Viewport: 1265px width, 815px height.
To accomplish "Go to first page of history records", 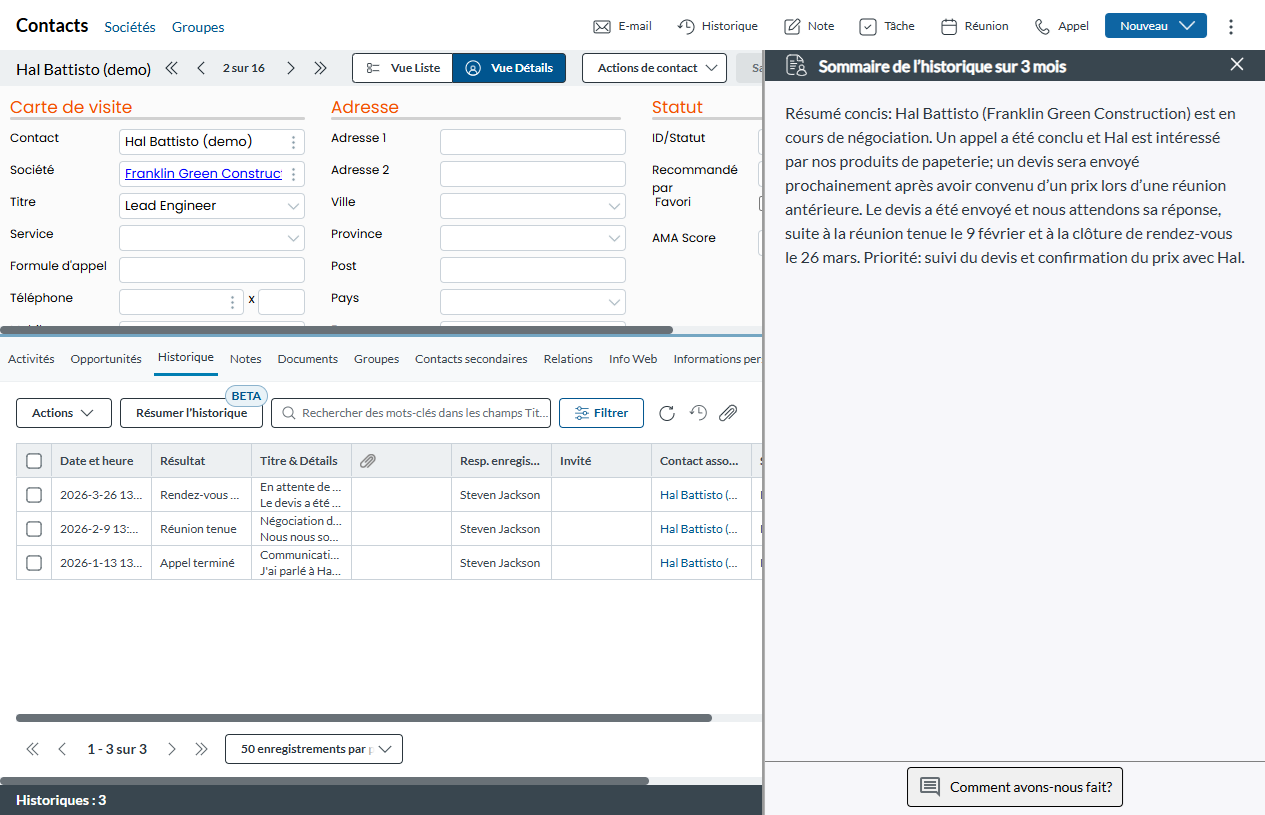I will (x=32, y=749).
